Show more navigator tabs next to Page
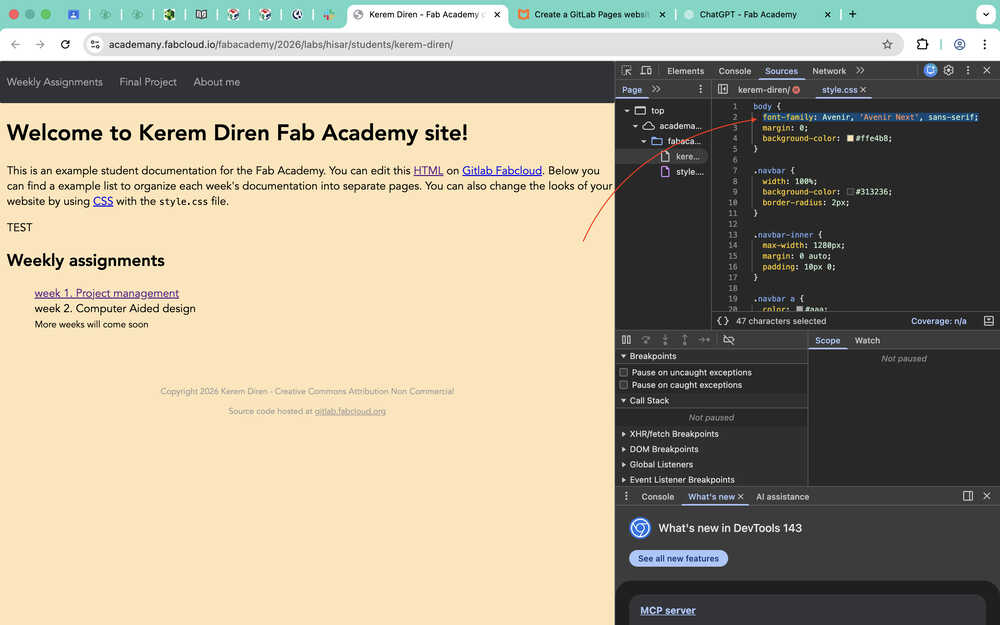The image size is (1000, 625). pyautogui.click(x=656, y=89)
